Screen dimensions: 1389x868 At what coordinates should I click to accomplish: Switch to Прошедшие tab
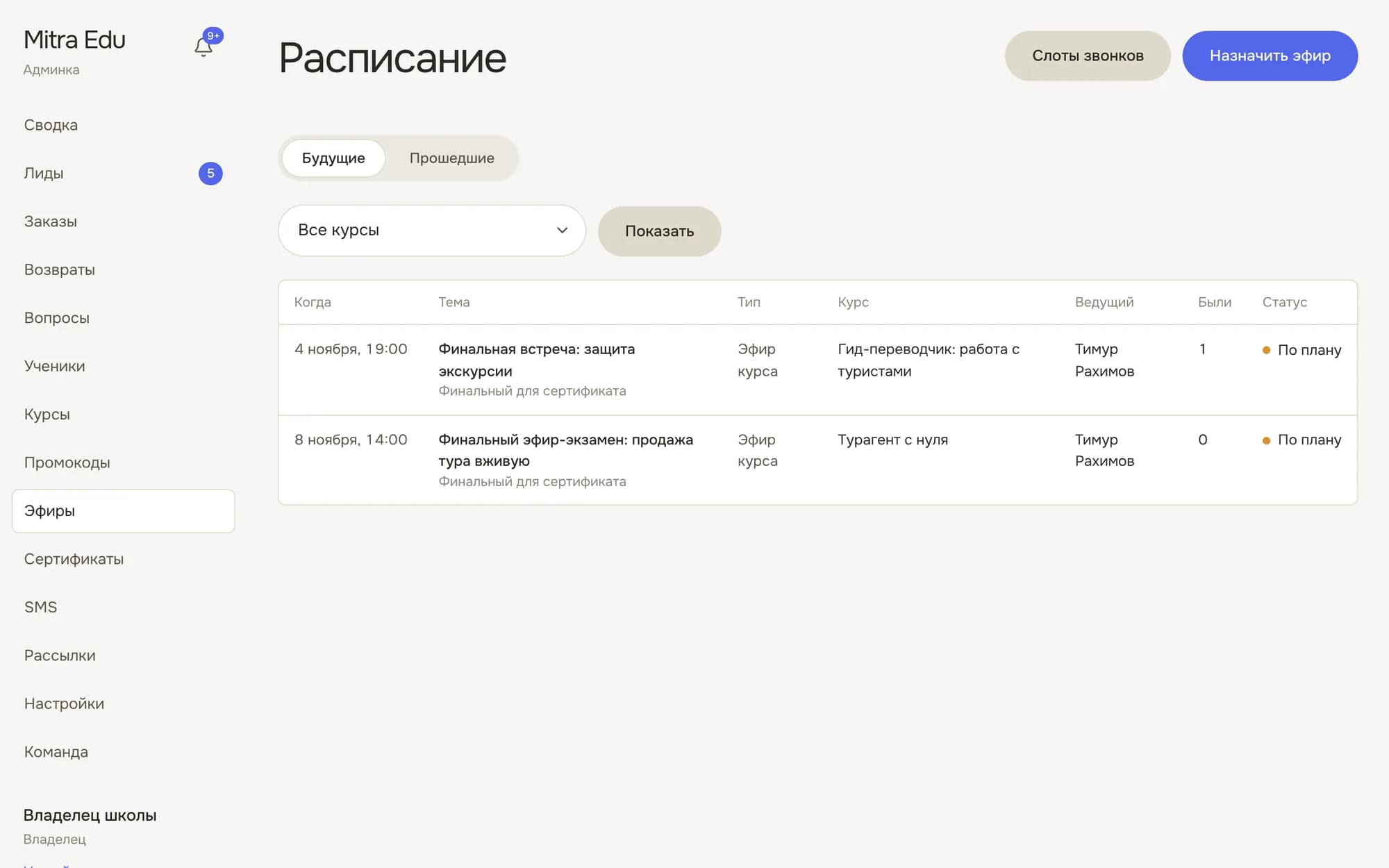coord(451,158)
